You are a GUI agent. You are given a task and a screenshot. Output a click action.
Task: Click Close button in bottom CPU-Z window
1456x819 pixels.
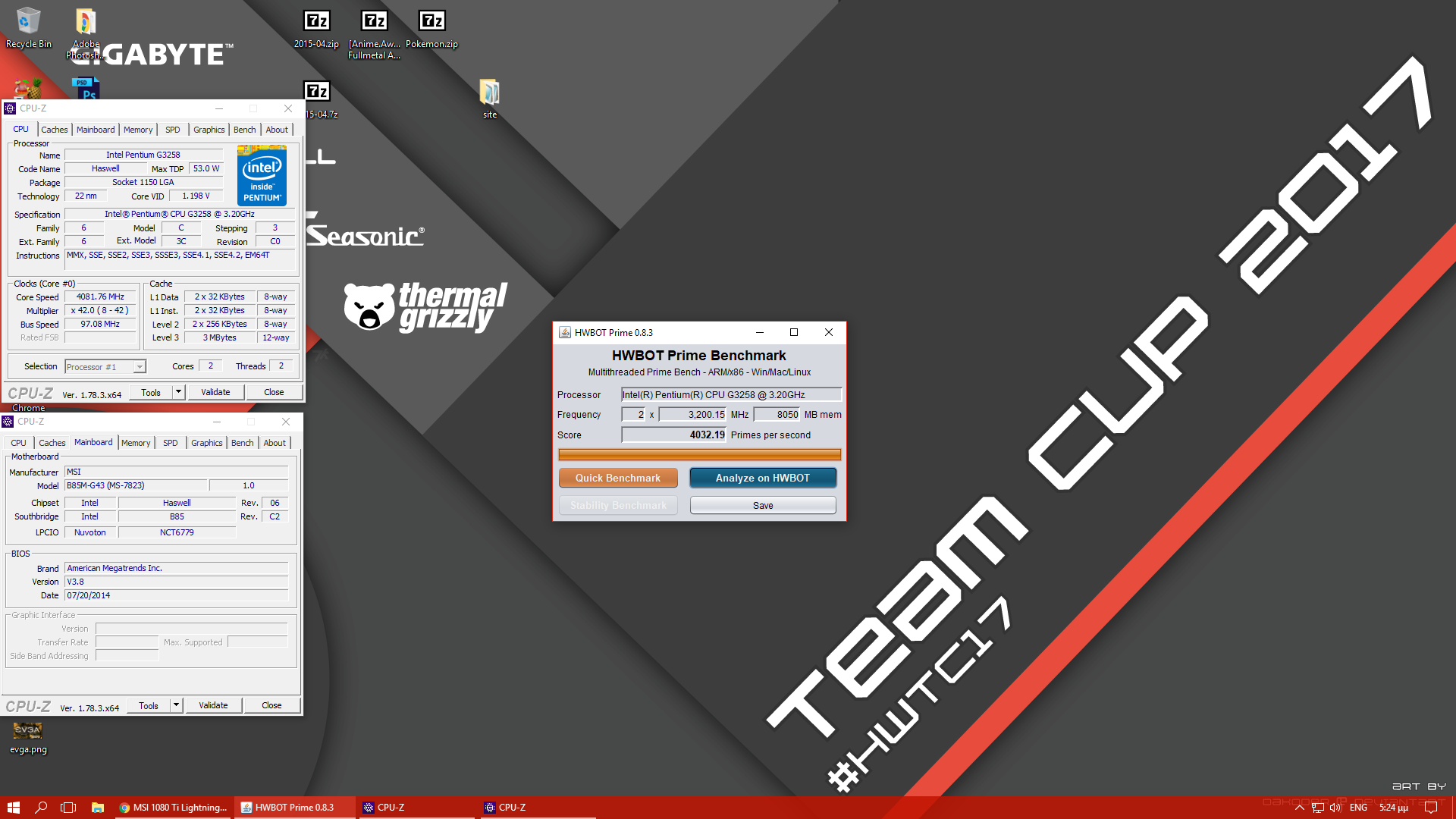click(271, 705)
